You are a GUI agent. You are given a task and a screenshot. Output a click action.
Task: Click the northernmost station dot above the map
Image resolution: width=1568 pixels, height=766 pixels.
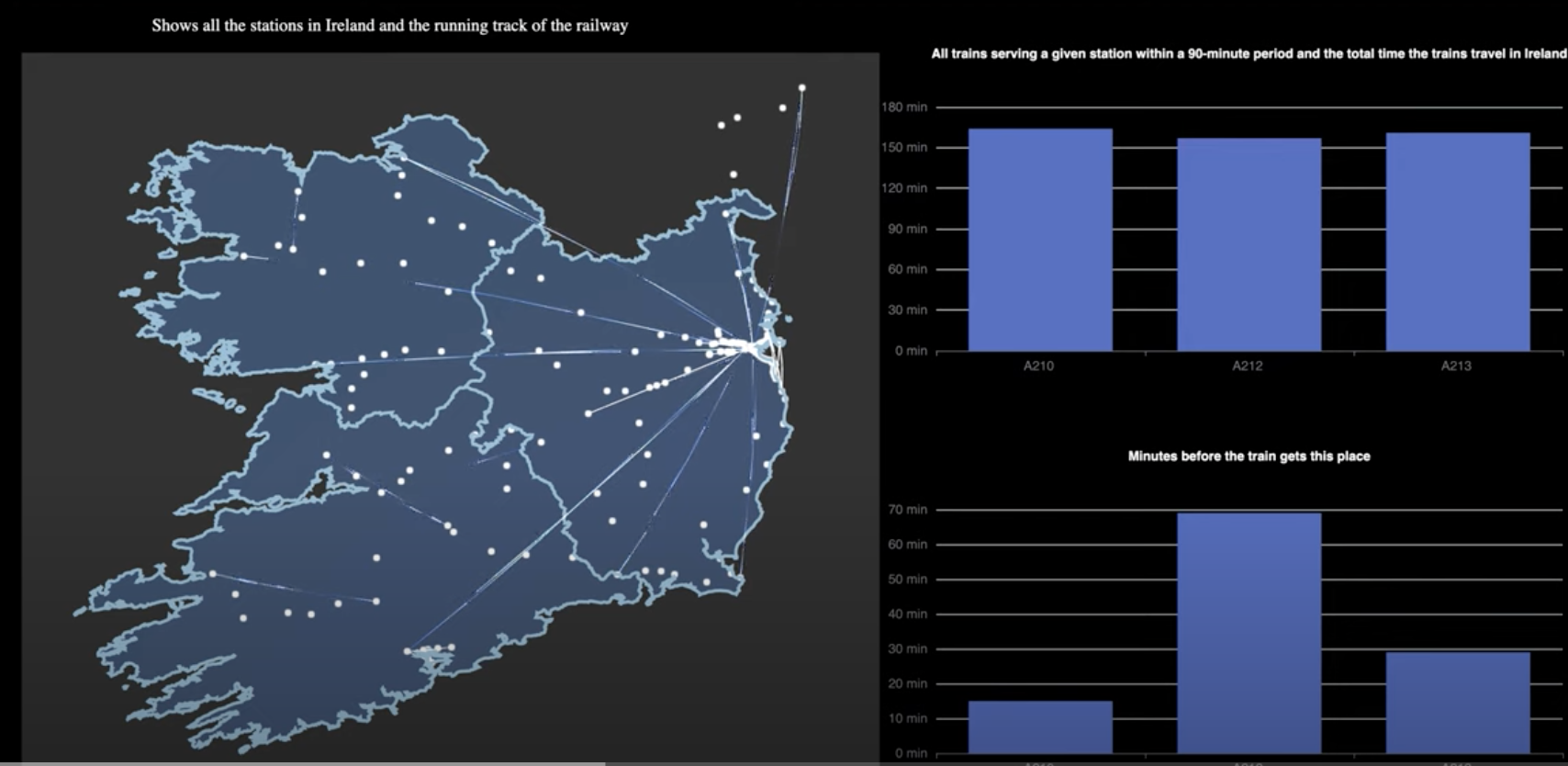coord(801,88)
